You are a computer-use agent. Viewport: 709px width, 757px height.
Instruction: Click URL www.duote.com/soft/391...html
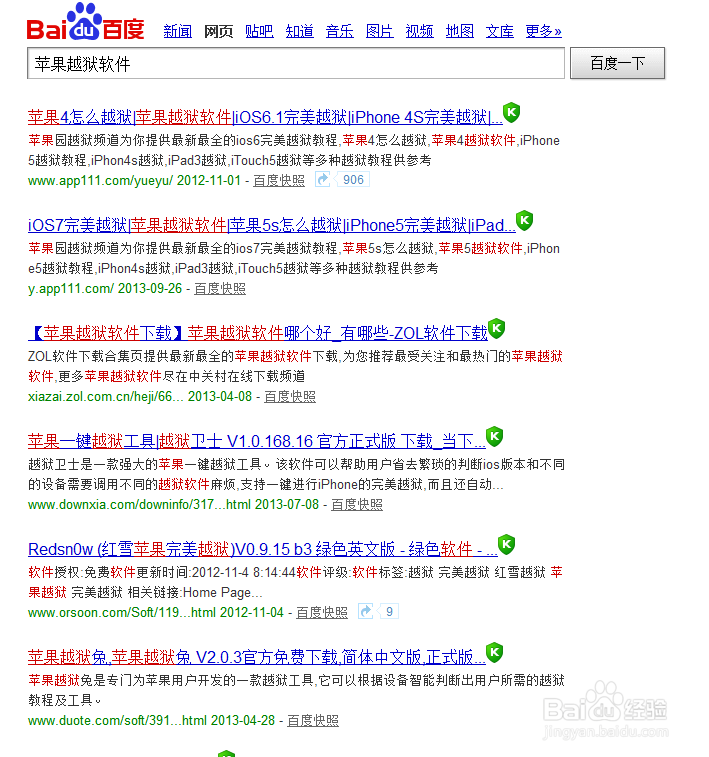point(117,721)
